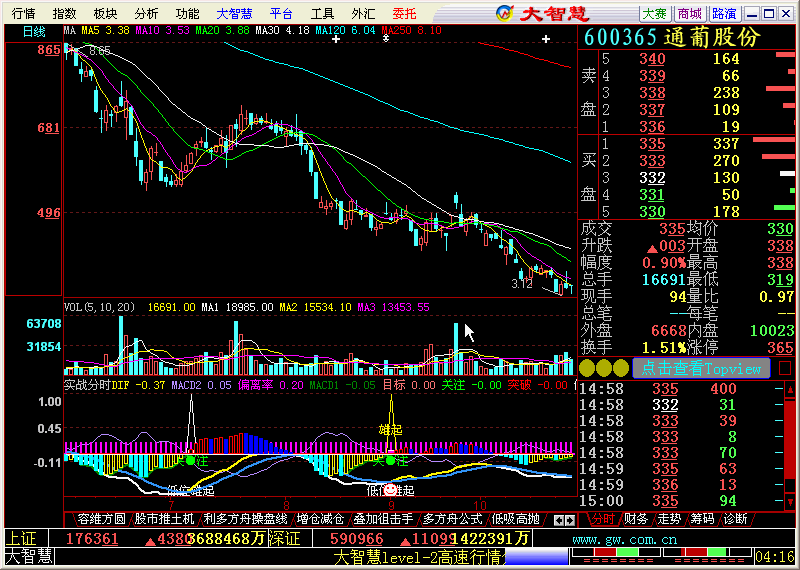Select the 利多方舟操盘线 indicator tab
The height and width of the screenshot is (570, 800).
[x=245, y=519]
